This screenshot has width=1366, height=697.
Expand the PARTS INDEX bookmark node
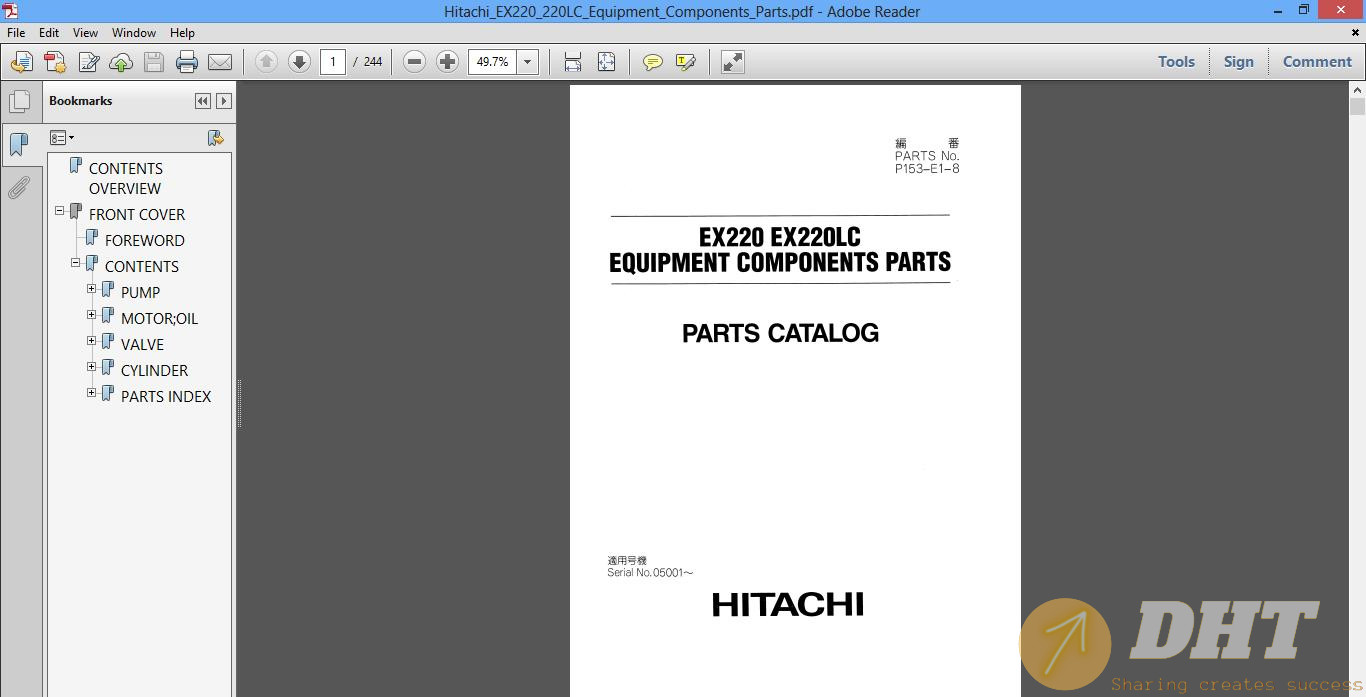(92, 393)
